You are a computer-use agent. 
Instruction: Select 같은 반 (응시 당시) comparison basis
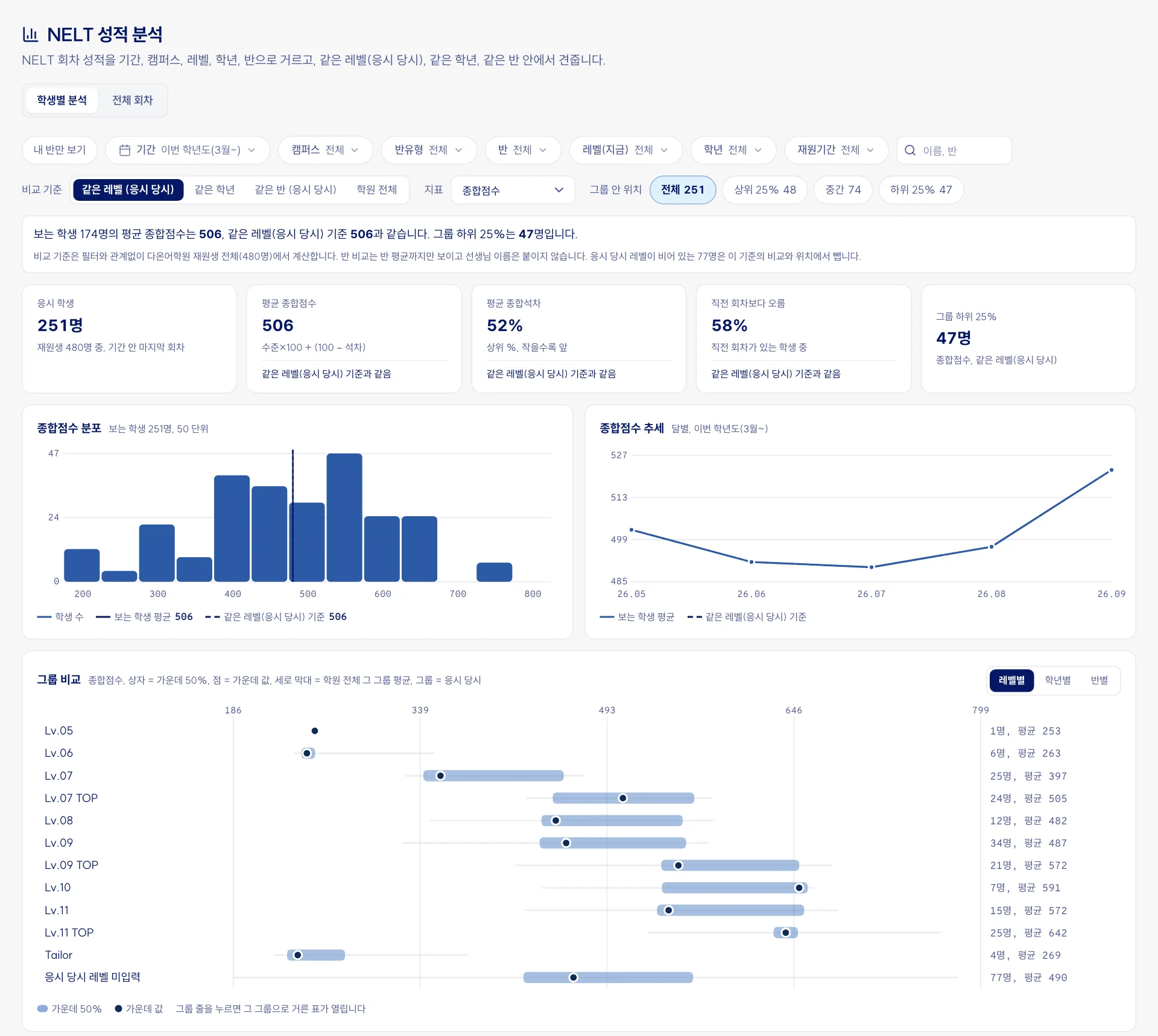tap(296, 190)
